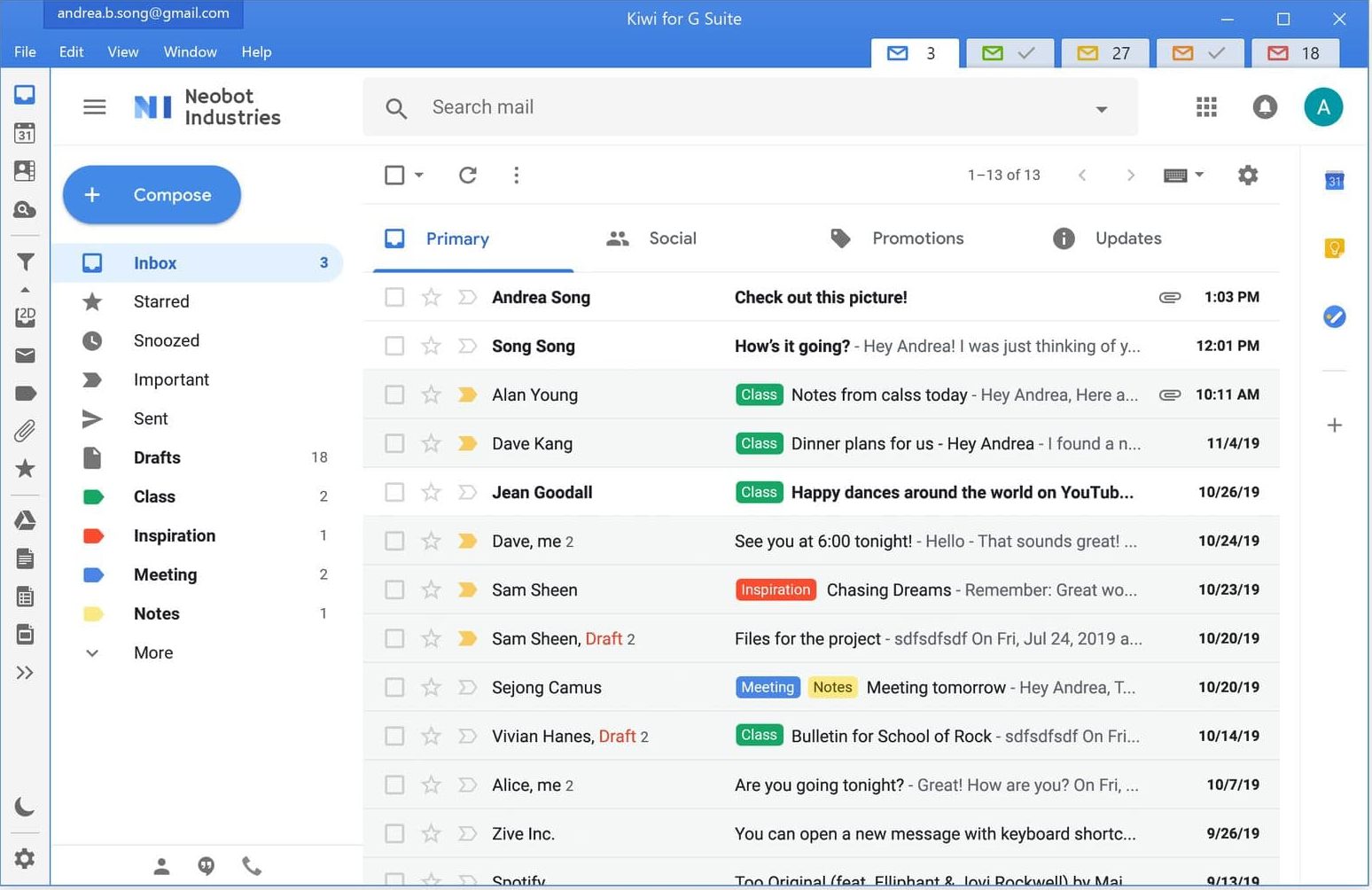The width and height of the screenshot is (1372, 890).
Task: Toggle night mode moon icon
Action: click(25, 807)
